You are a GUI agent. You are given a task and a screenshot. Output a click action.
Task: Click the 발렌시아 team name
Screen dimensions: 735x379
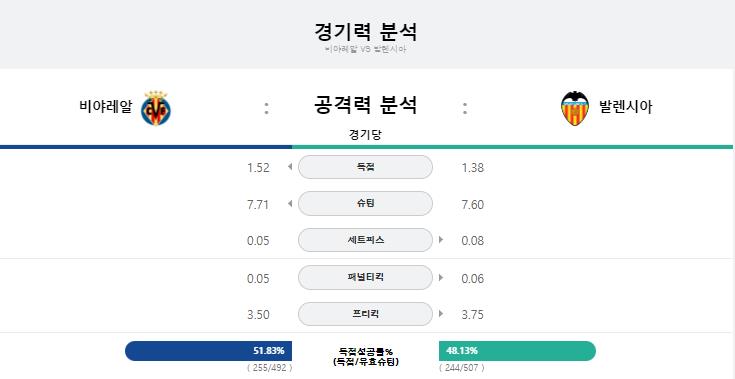[625, 107]
